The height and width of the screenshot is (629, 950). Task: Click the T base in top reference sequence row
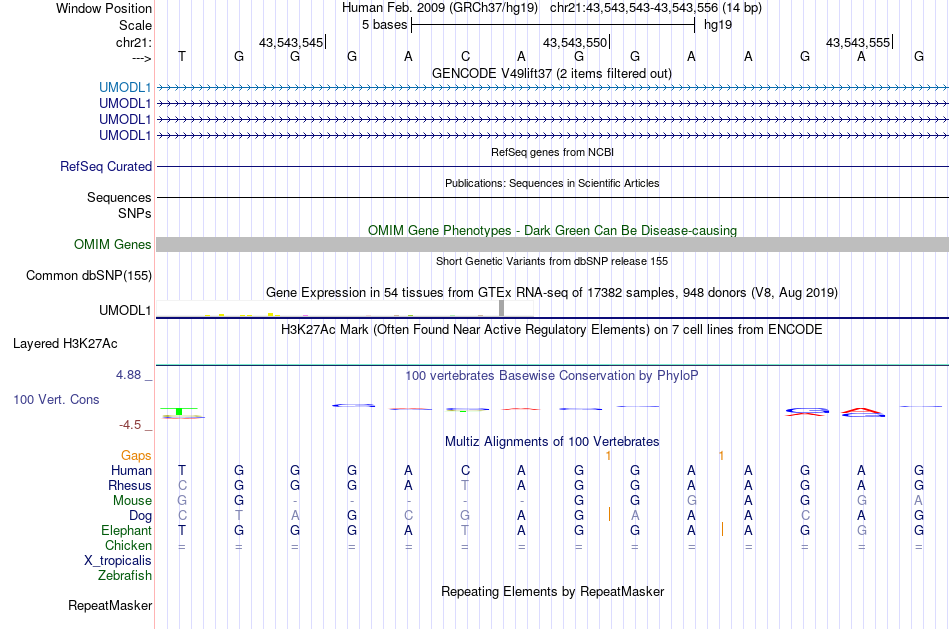pos(182,56)
